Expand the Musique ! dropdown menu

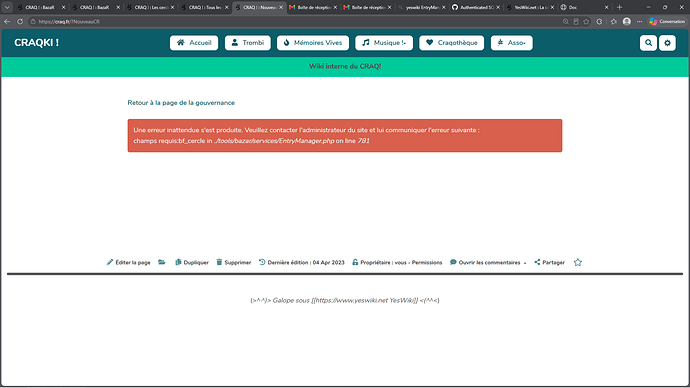pyautogui.click(x=384, y=43)
